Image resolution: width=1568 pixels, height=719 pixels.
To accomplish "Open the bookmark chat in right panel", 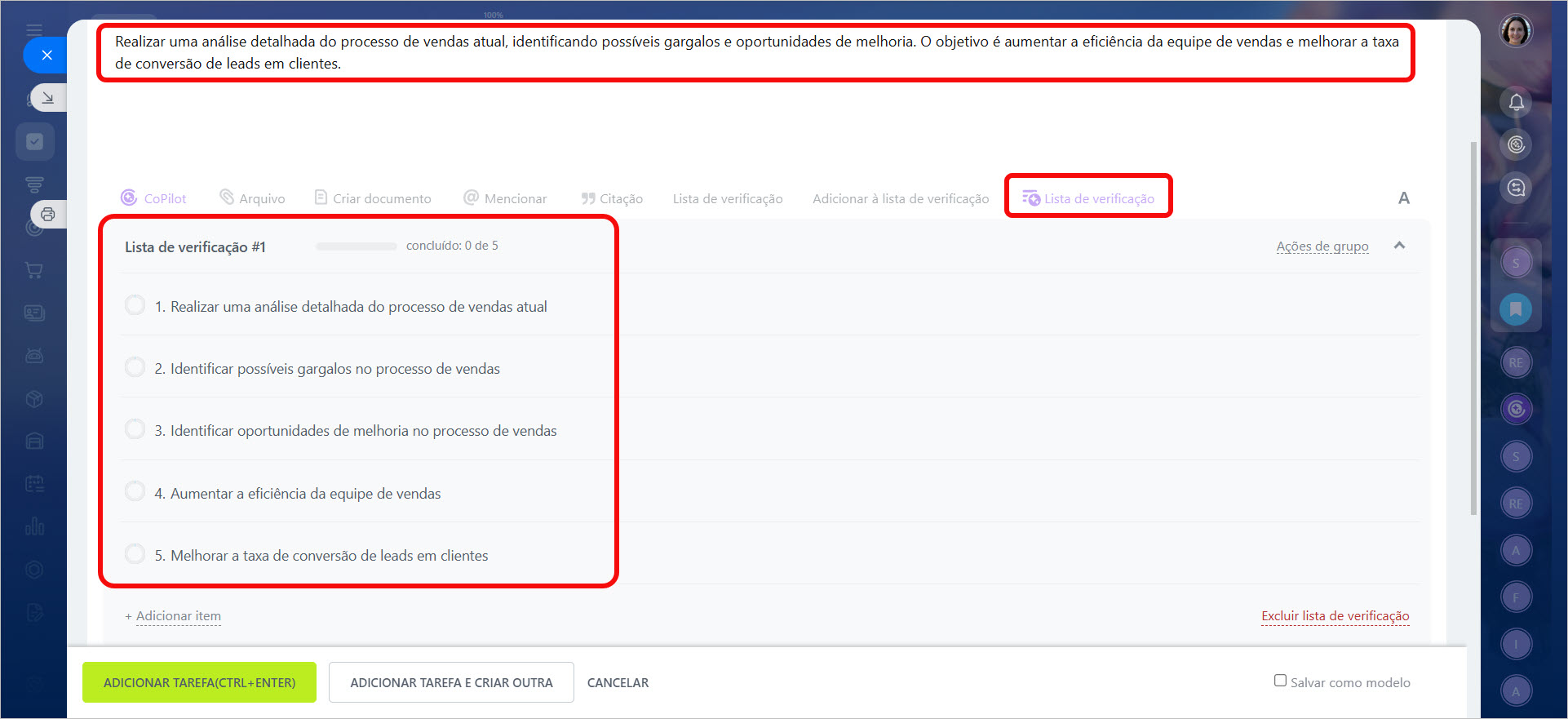I will (1516, 309).
